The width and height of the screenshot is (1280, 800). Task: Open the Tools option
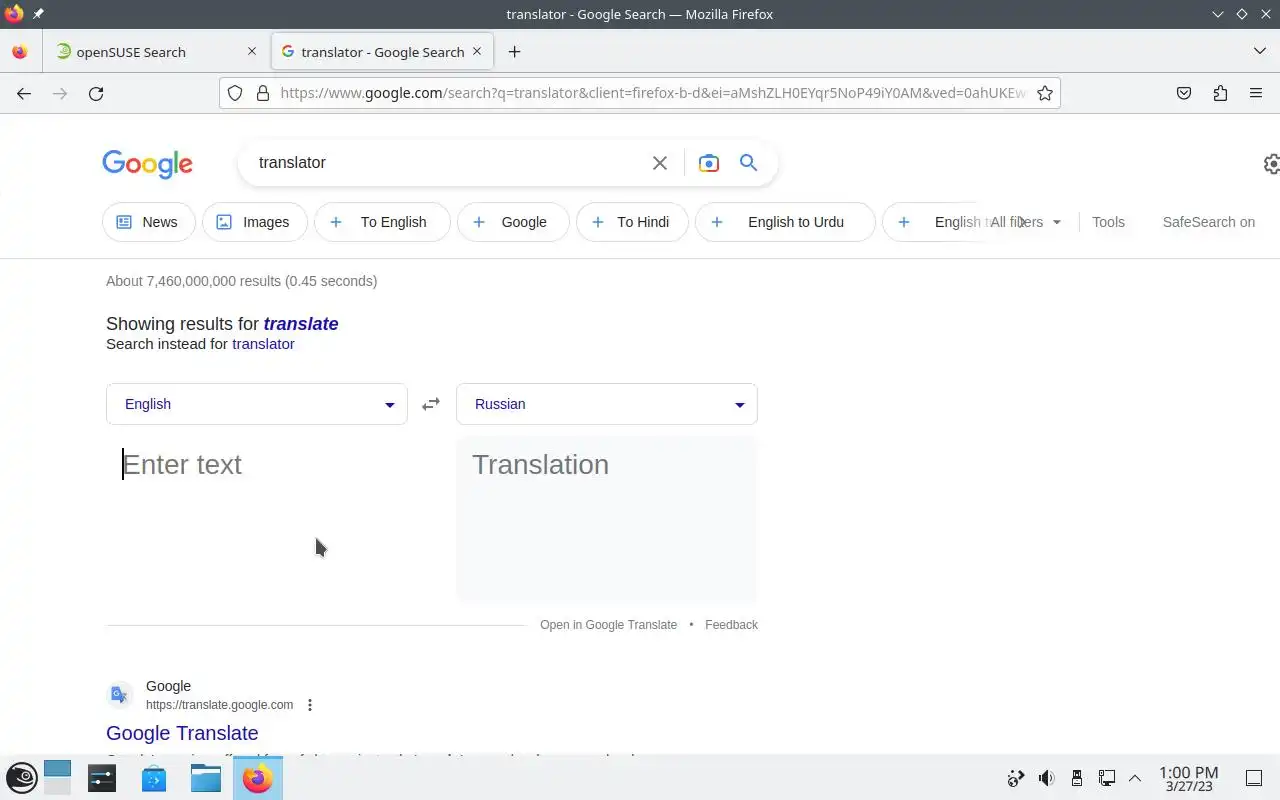(1108, 222)
